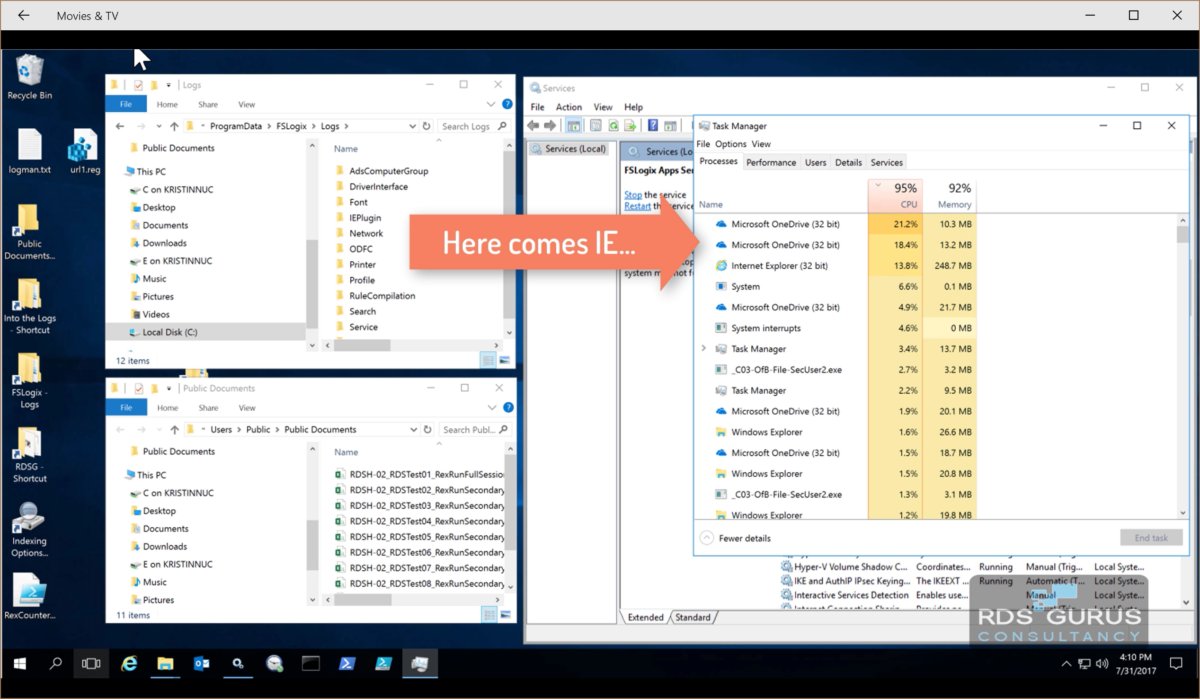This screenshot has width=1200, height=699.
Task: Open FSLogix Logs desktop shortcut
Action: [x=29, y=381]
